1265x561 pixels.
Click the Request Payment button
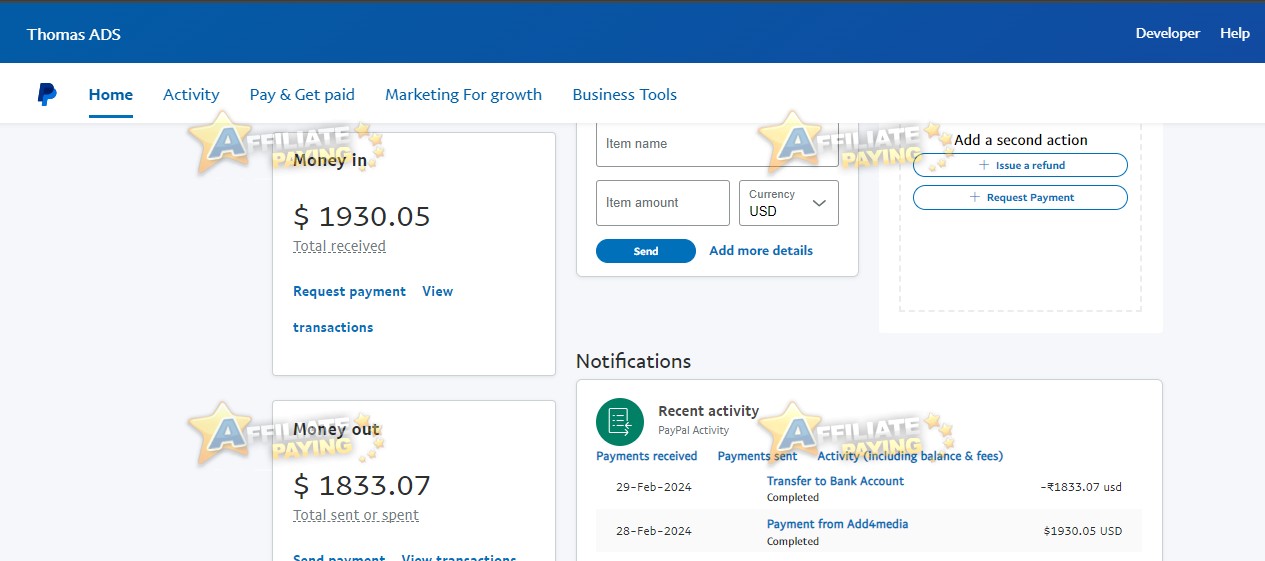click(x=1020, y=198)
